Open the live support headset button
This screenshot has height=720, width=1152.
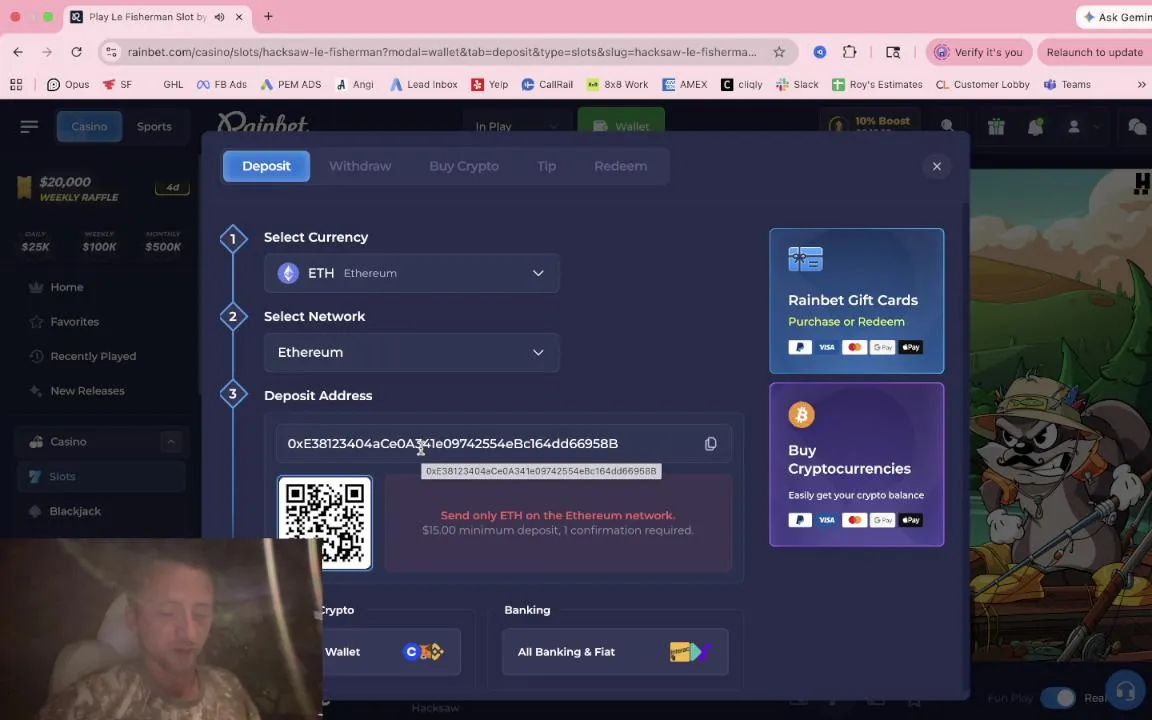(x=1125, y=691)
